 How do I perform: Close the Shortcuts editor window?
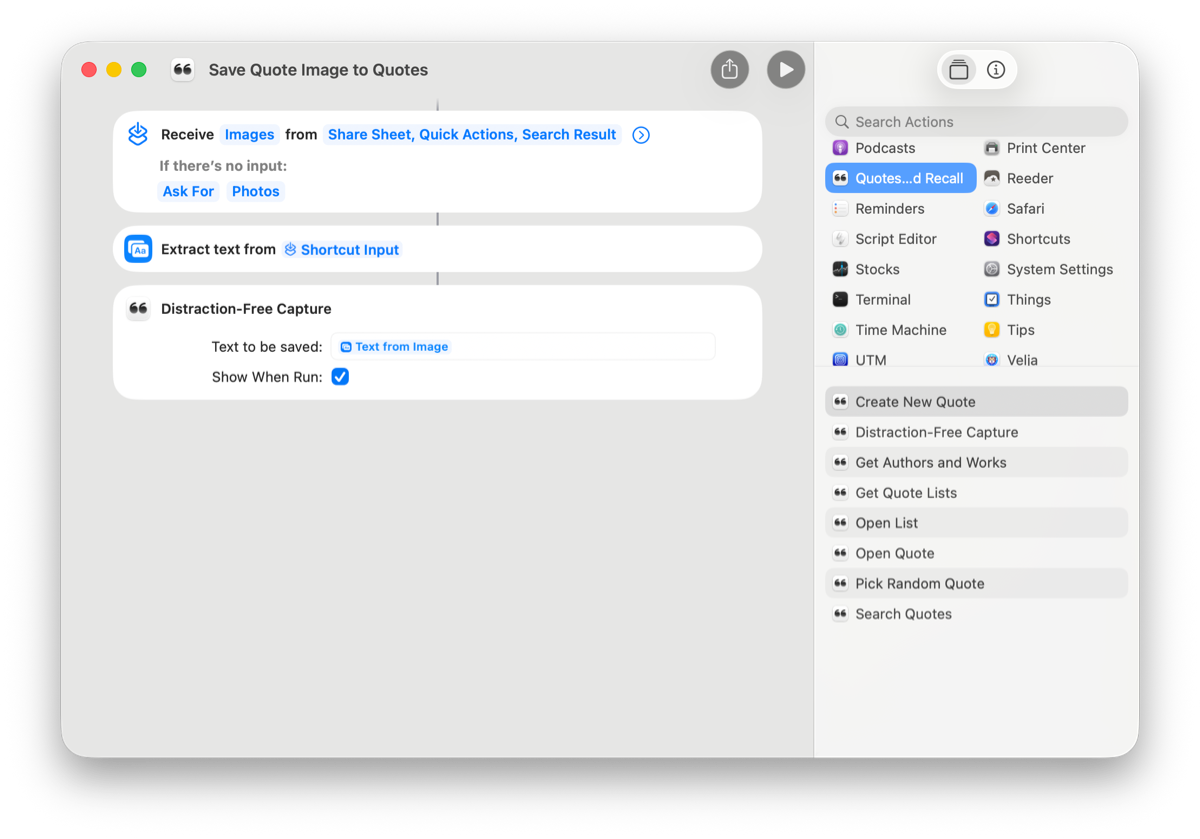click(88, 70)
